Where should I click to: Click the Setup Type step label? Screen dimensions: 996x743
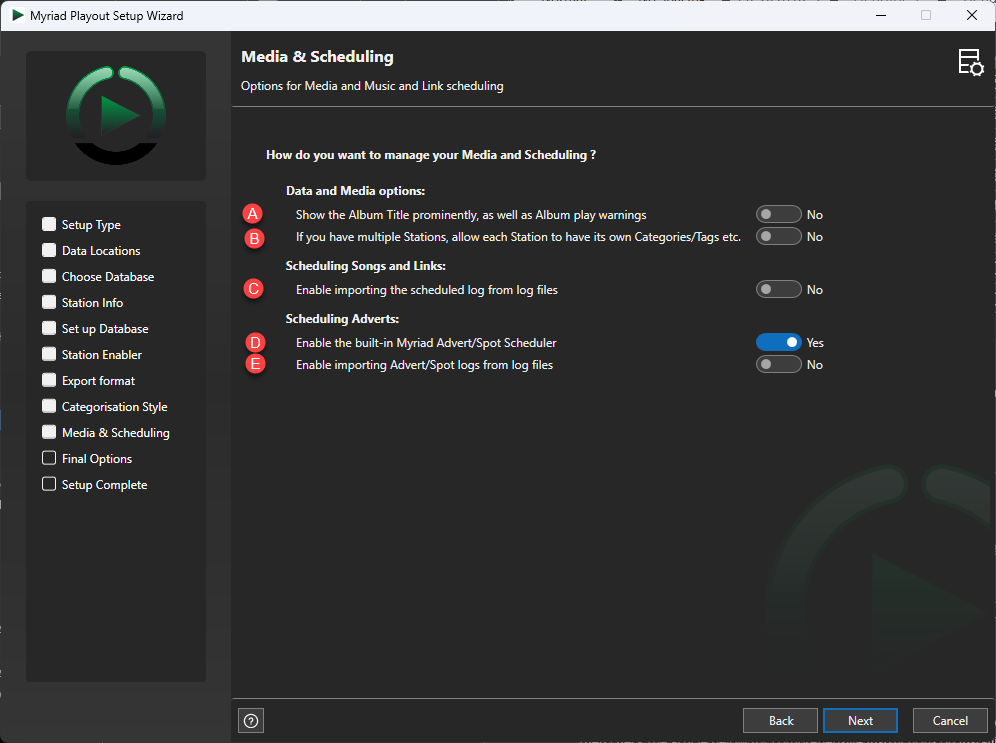[91, 225]
